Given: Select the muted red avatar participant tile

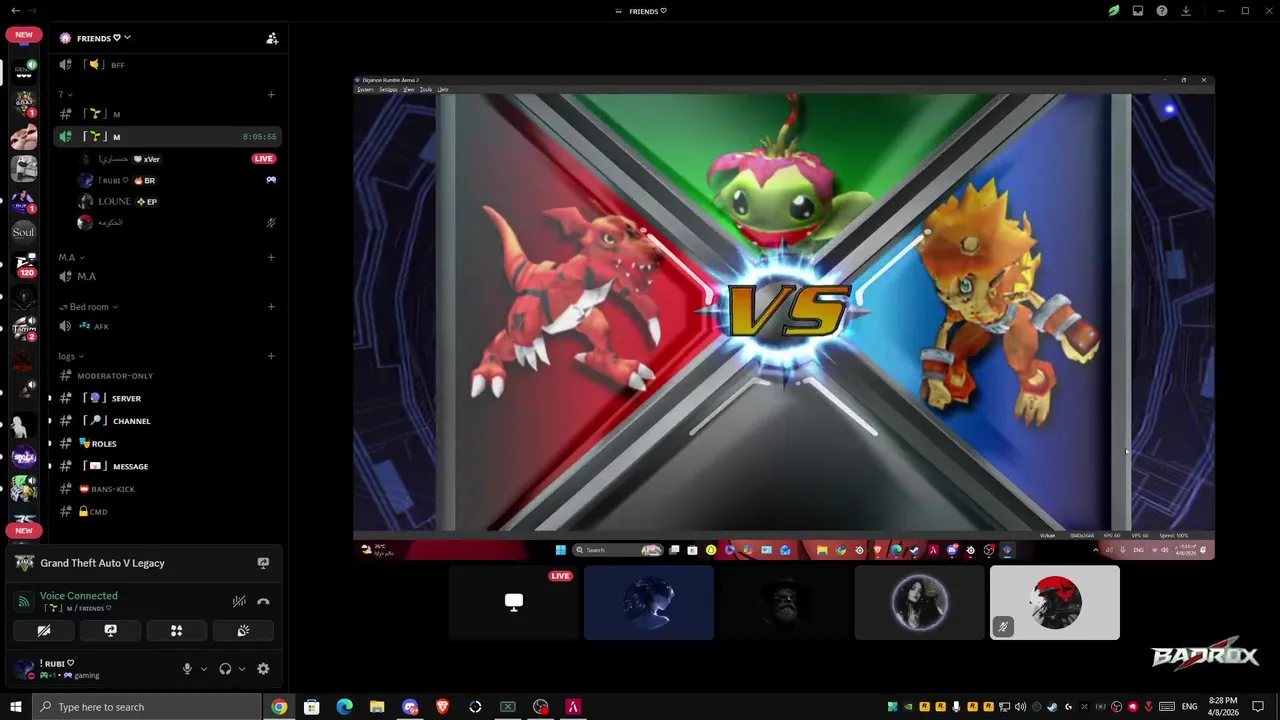Looking at the screenshot, I should click(x=1055, y=602).
